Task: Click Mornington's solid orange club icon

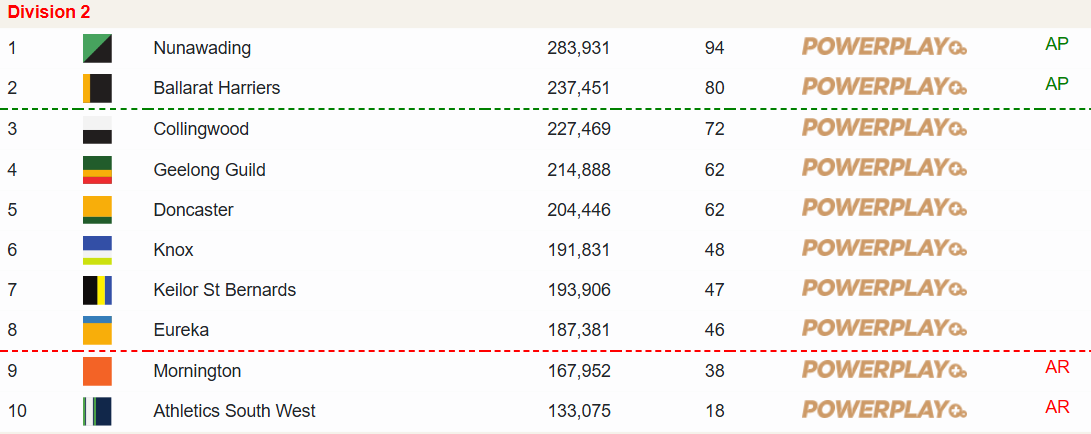Action: pos(97,371)
